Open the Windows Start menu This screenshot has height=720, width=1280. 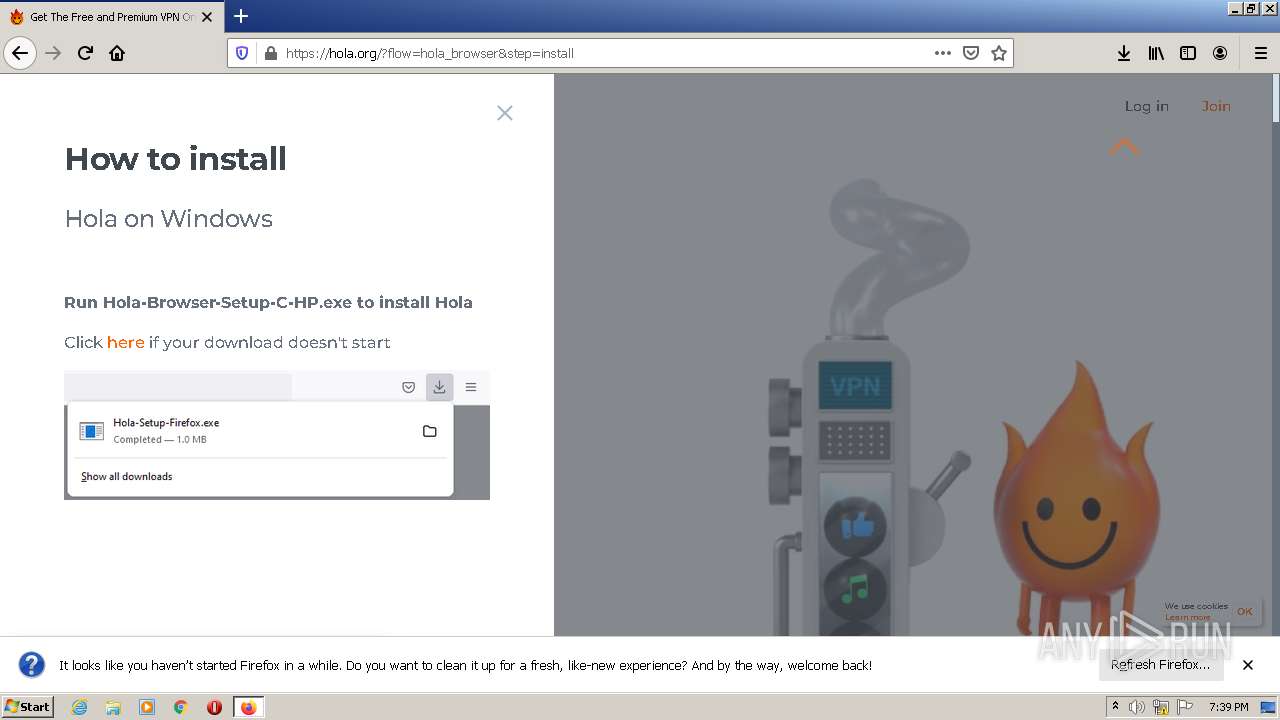tap(28, 707)
